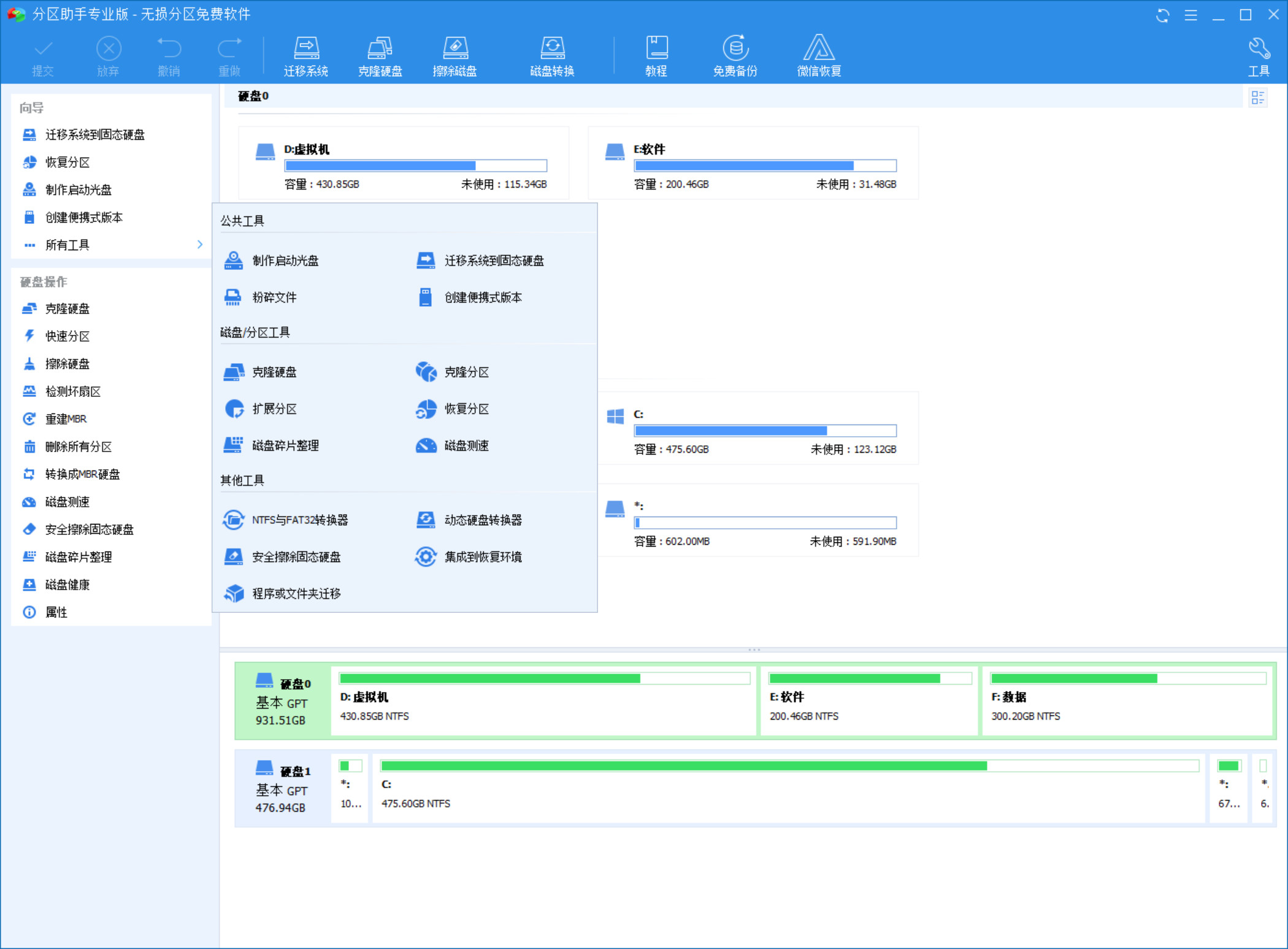
Task: Open the 克隆硬盘 tool from the top toolbar
Action: pyautogui.click(x=380, y=55)
